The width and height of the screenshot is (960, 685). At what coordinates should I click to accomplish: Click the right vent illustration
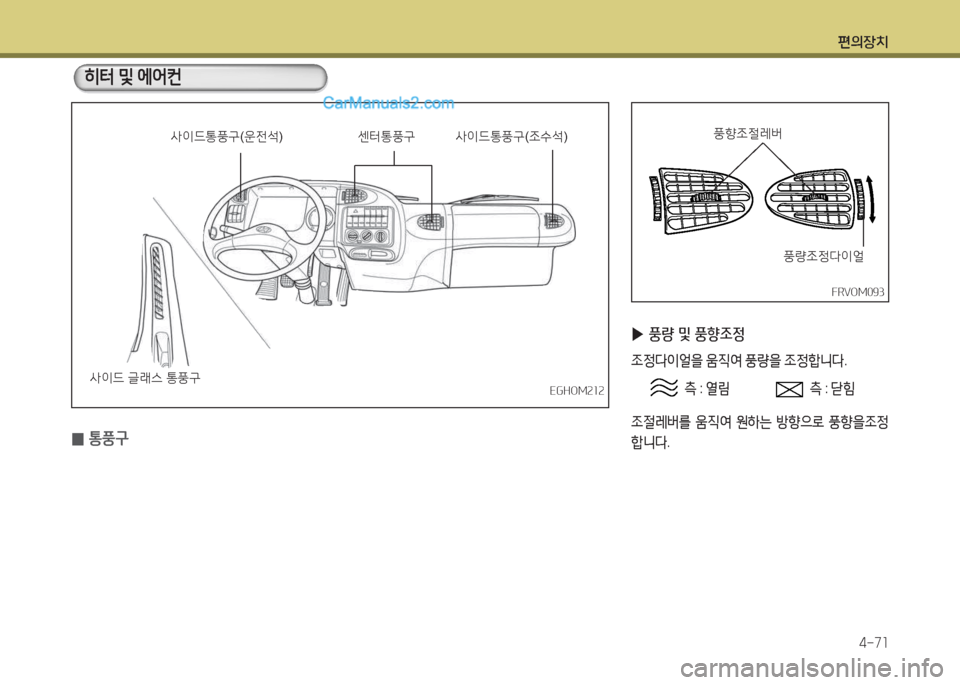pos(809,200)
